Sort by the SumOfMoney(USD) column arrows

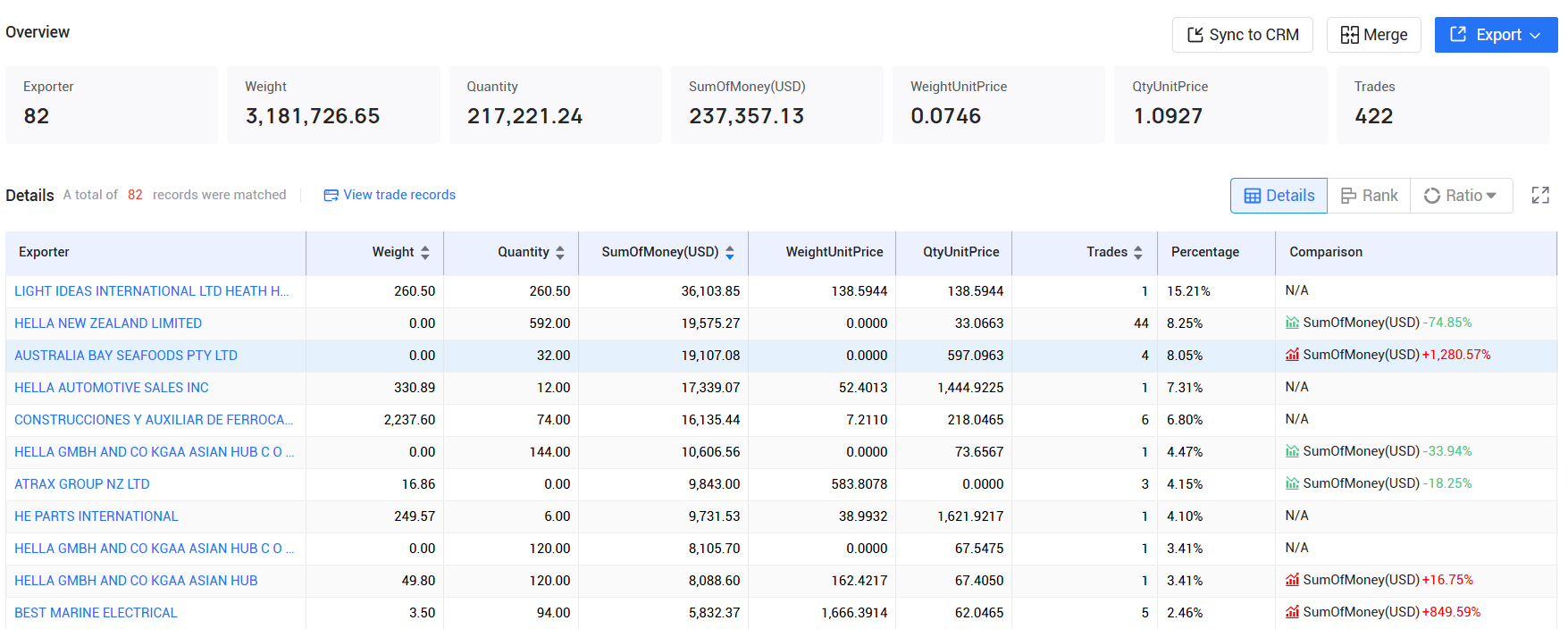[x=730, y=253]
